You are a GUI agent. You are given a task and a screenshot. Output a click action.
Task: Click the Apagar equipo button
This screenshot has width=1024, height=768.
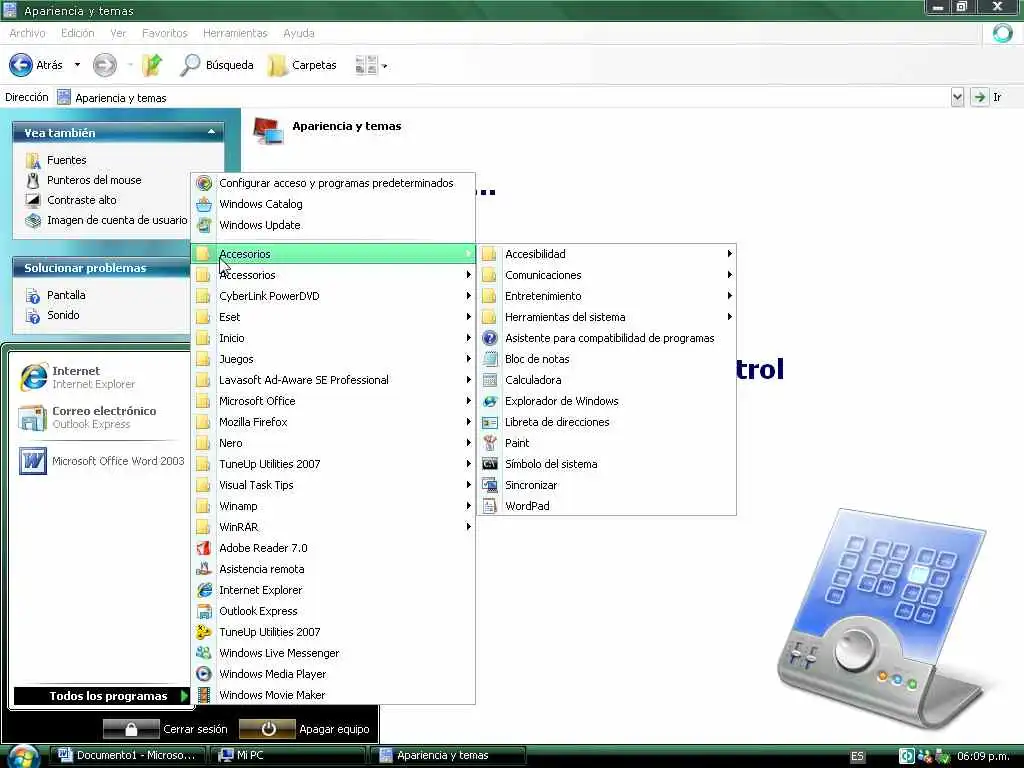305,729
